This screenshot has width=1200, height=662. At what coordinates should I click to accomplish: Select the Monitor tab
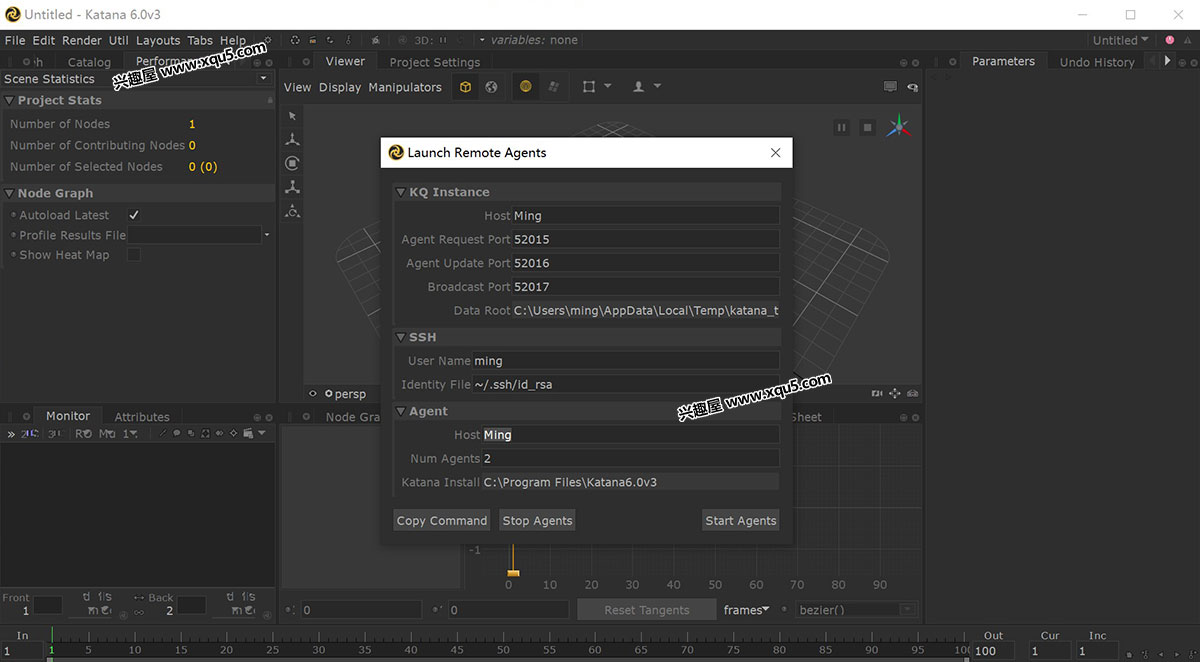[x=68, y=416]
